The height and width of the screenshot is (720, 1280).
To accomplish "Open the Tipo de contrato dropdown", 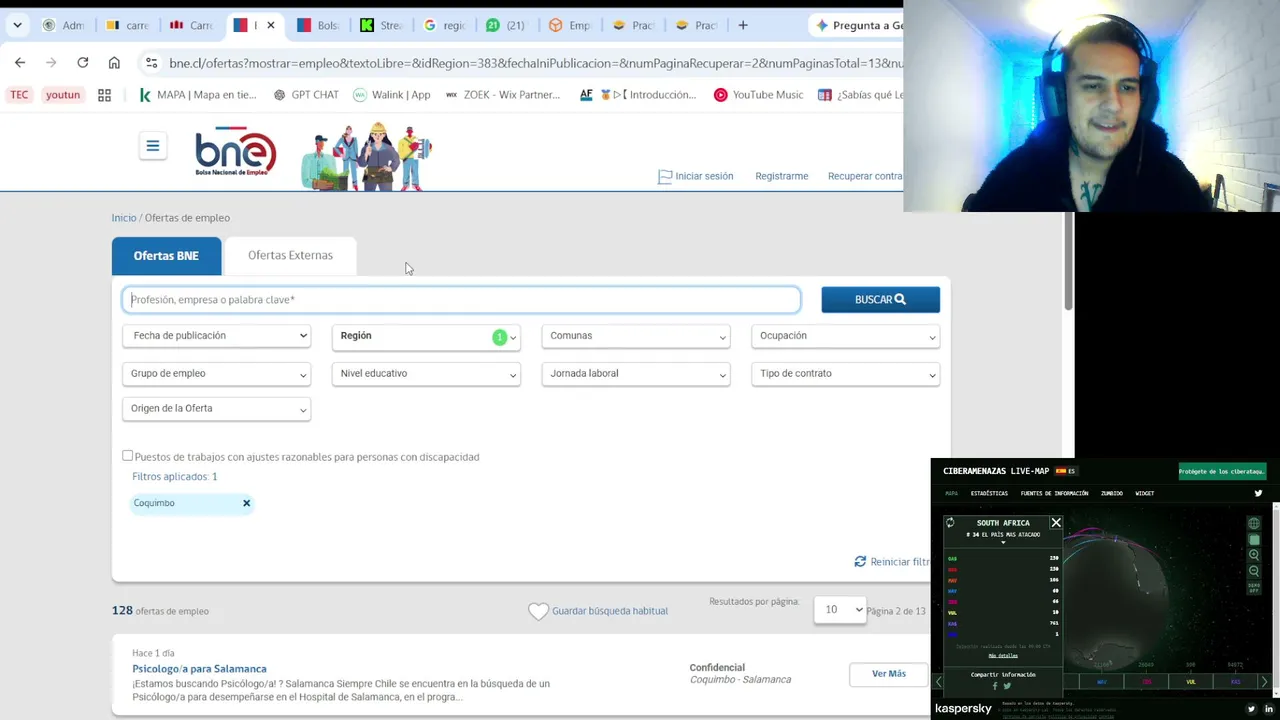I will (x=846, y=374).
